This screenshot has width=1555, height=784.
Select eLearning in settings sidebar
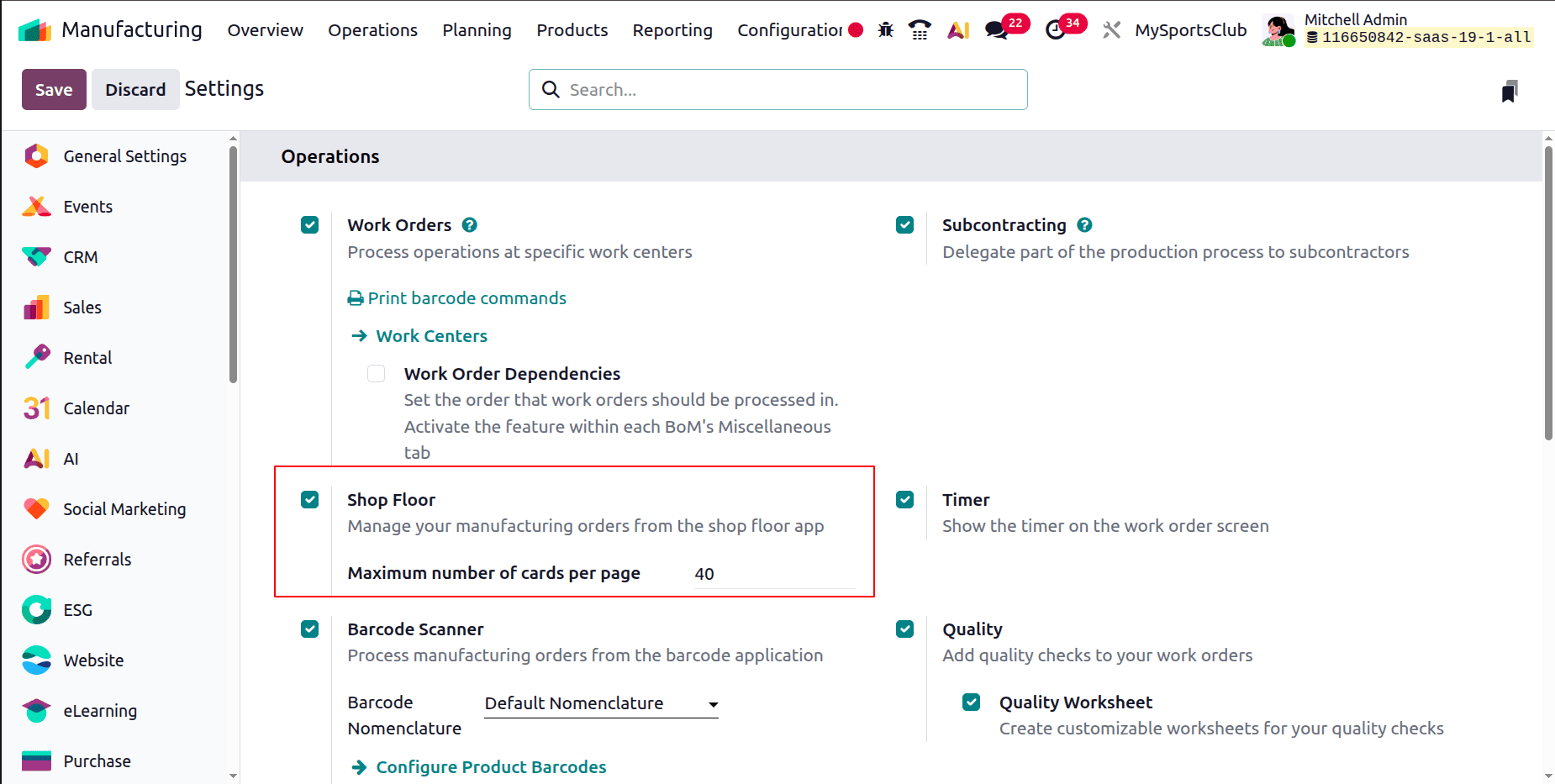click(116, 711)
